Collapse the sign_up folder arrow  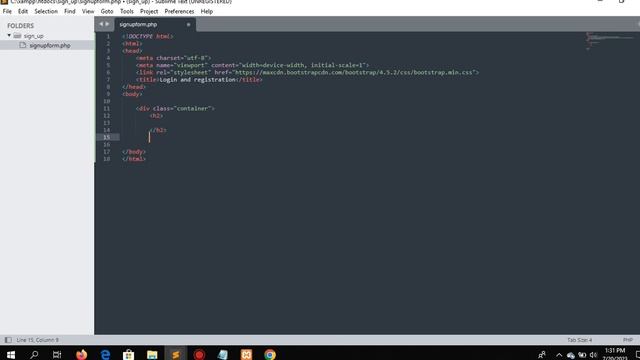point(9,36)
